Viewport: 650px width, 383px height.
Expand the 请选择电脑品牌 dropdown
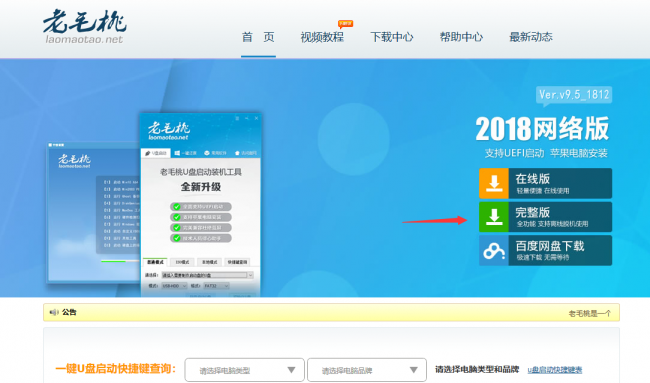[367, 370]
